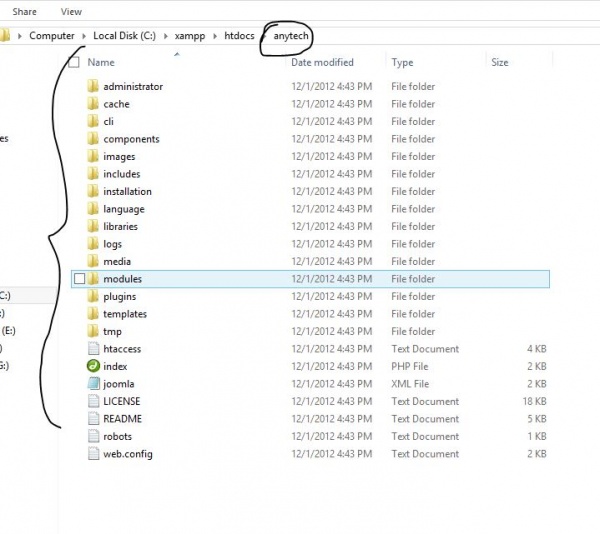Click the '5 KB' size of README

[x=536, y=419]
